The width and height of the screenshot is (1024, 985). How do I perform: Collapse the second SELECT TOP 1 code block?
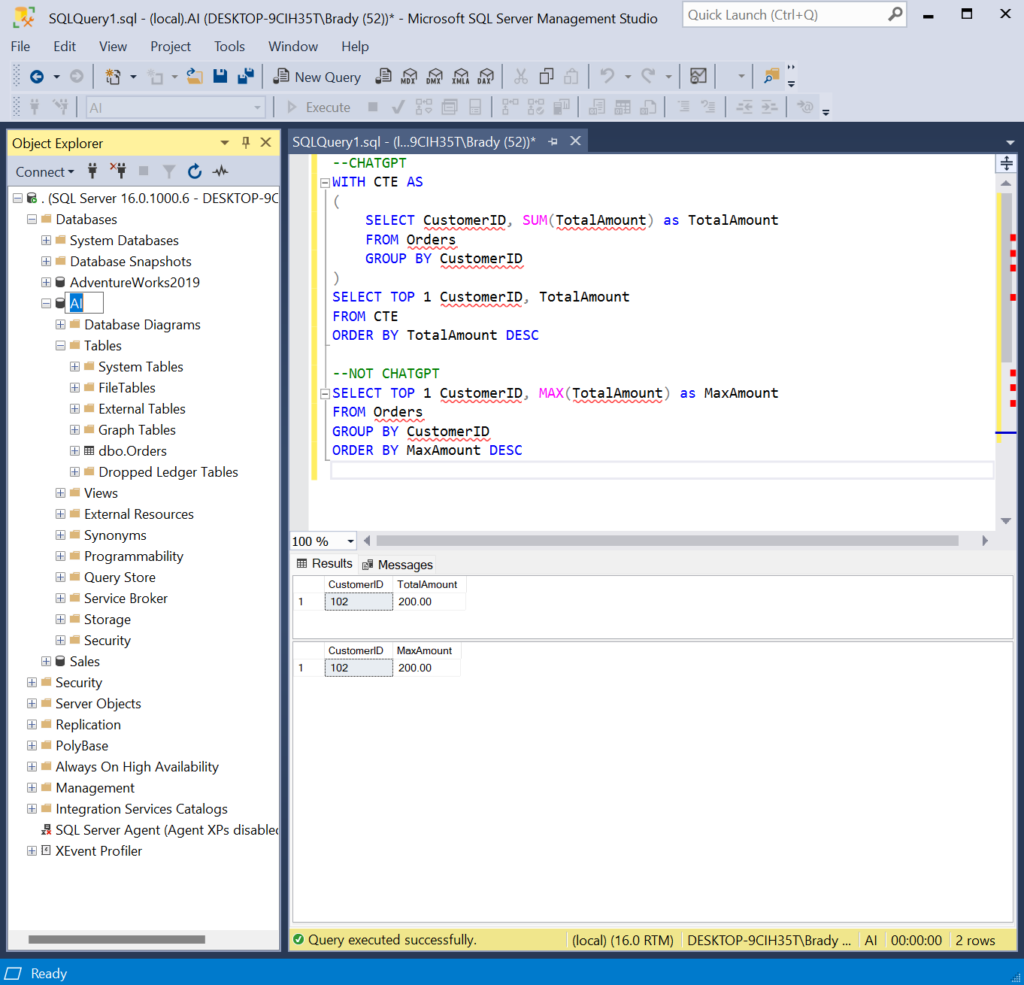(x=325, y=394)
